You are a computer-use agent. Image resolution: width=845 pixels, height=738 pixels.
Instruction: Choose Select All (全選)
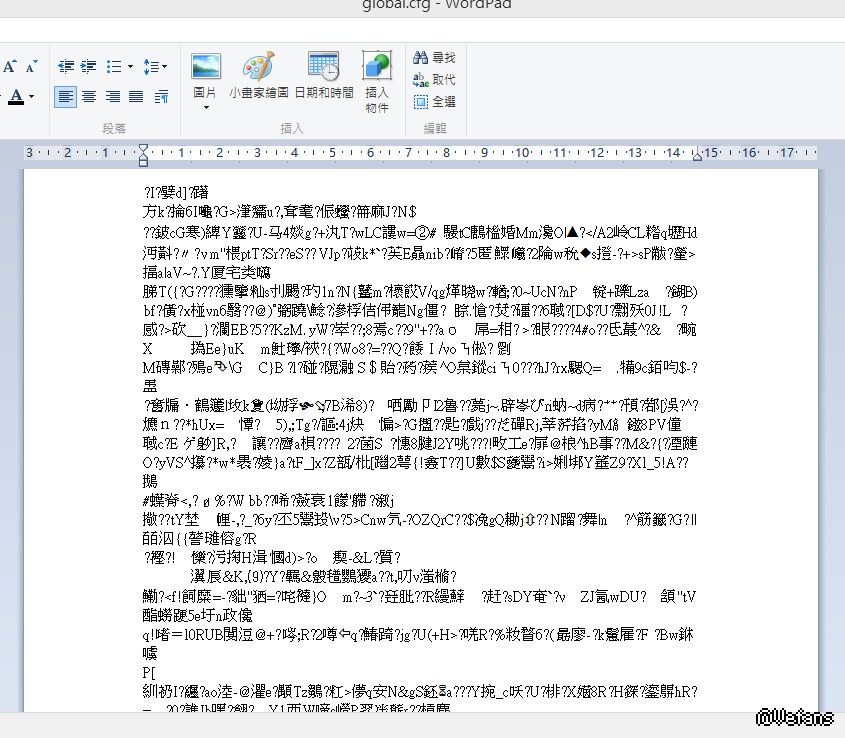click(x=434, y=101)
